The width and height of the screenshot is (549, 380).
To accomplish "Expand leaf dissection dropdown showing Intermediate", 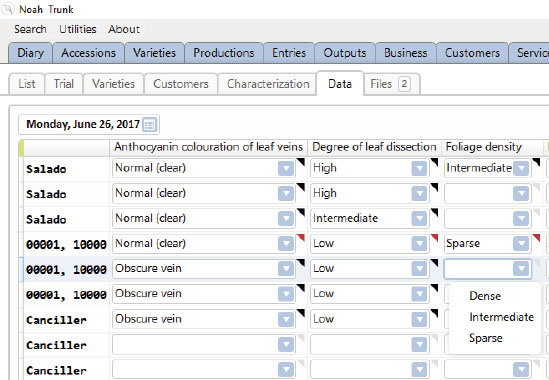I will [419, 219].
